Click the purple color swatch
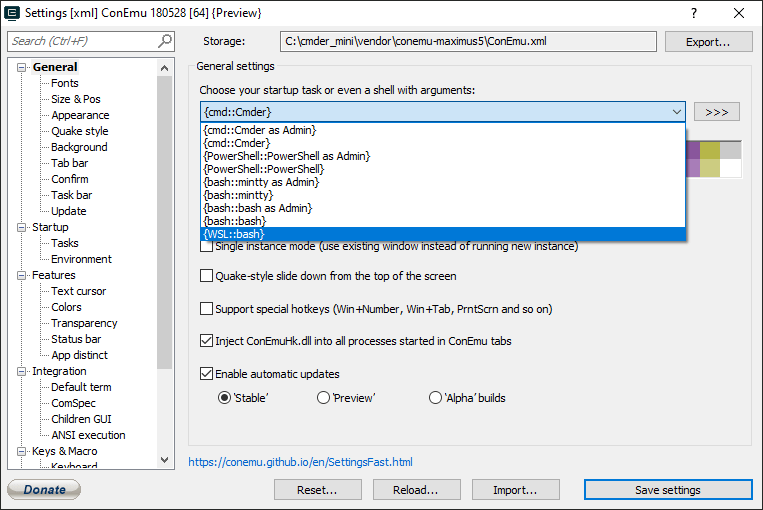The height and width of the screenshot is (510, 763). pos(693,150)
